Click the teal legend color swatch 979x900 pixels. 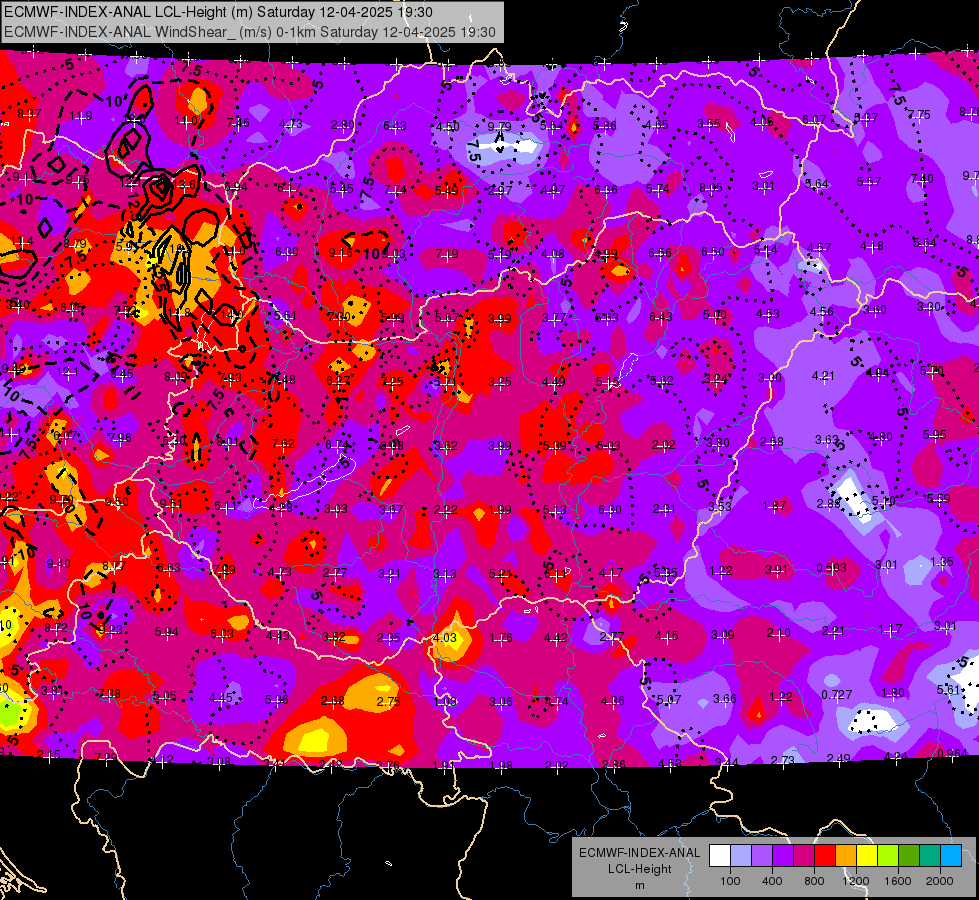(930, 856)
